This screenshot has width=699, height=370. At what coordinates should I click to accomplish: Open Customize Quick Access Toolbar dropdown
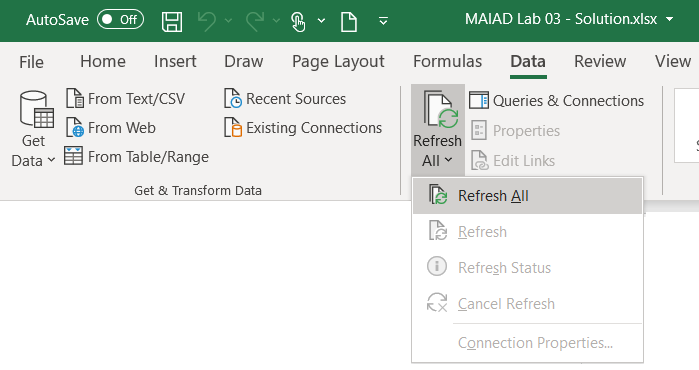[383, 21]
